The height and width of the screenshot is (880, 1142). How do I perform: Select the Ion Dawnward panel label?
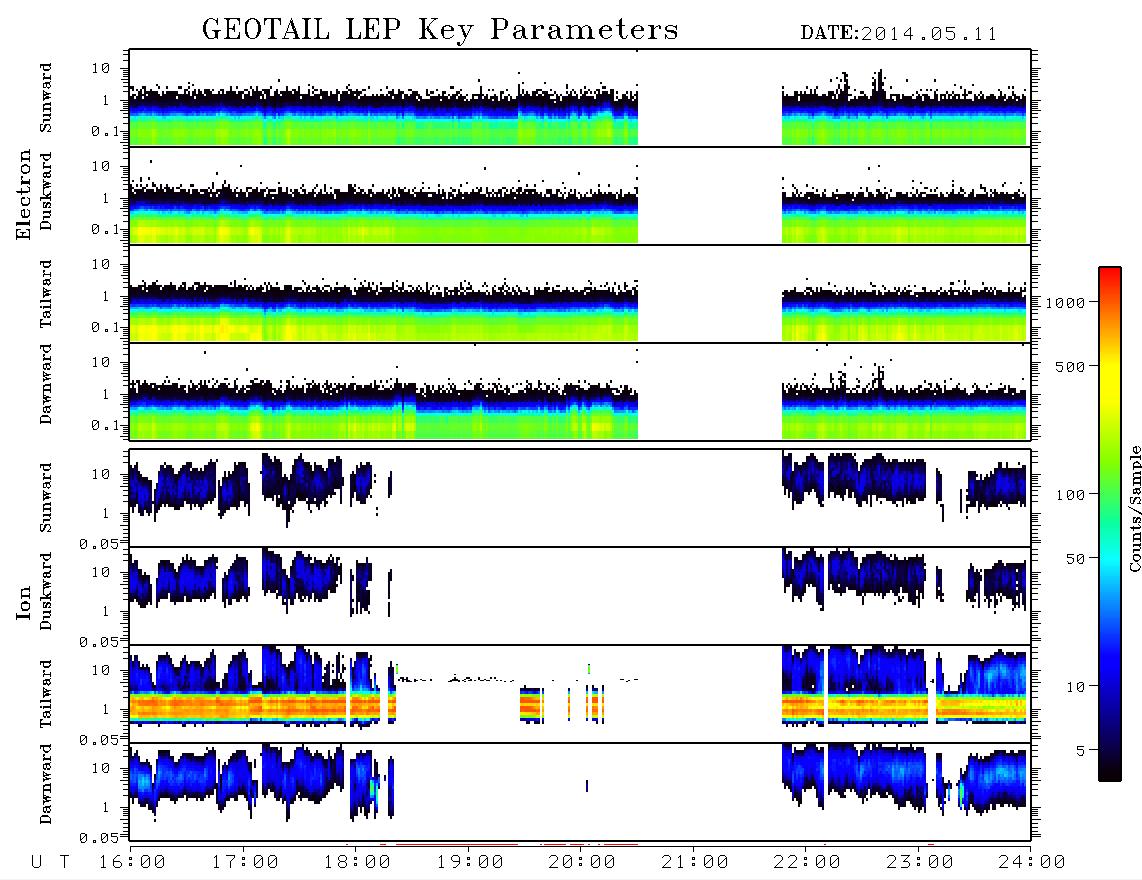tap(46, 784)
